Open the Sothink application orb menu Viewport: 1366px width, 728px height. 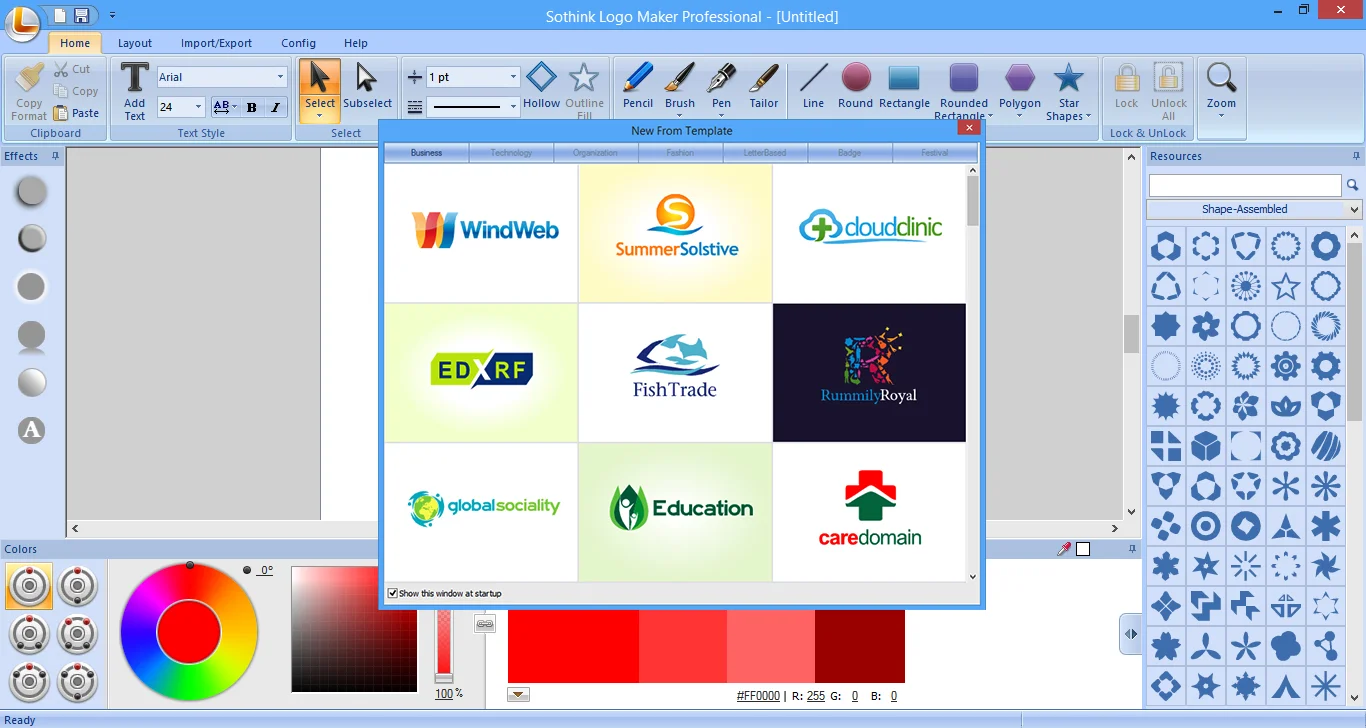pyautogui.click(x=22, y=22)
